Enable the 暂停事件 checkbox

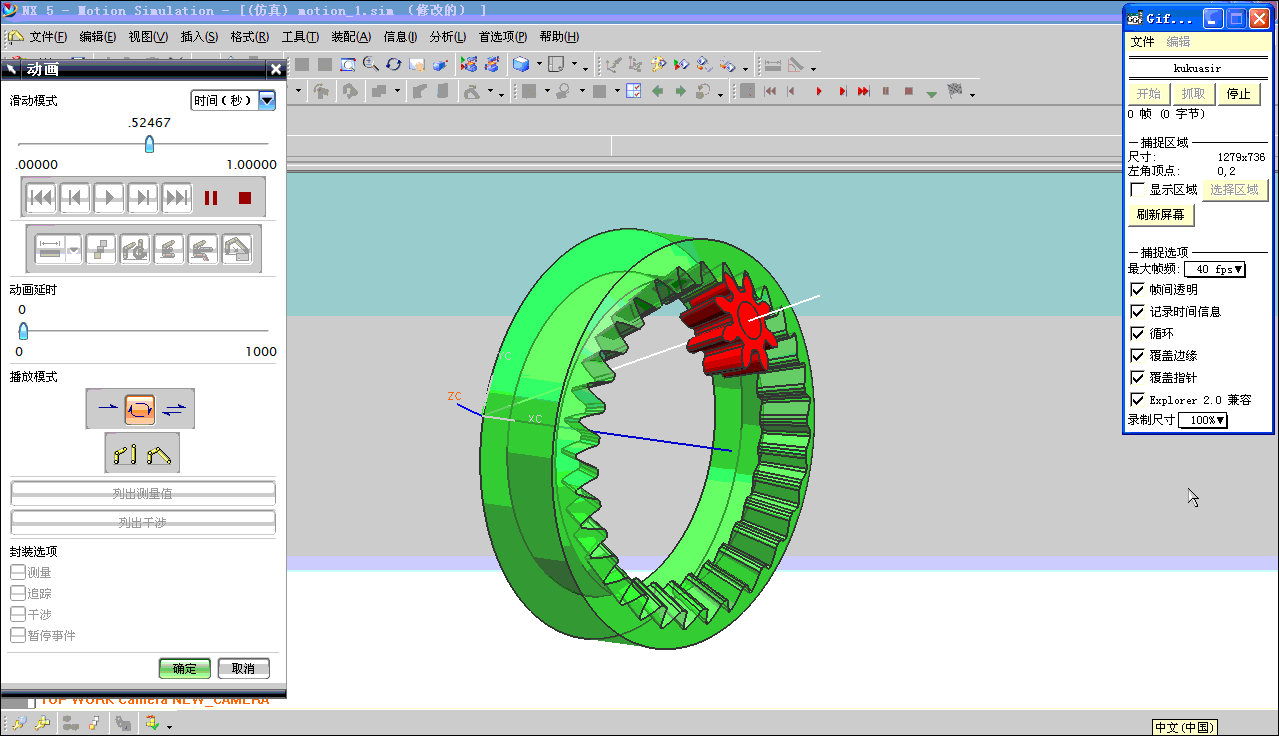click(18, 635)
